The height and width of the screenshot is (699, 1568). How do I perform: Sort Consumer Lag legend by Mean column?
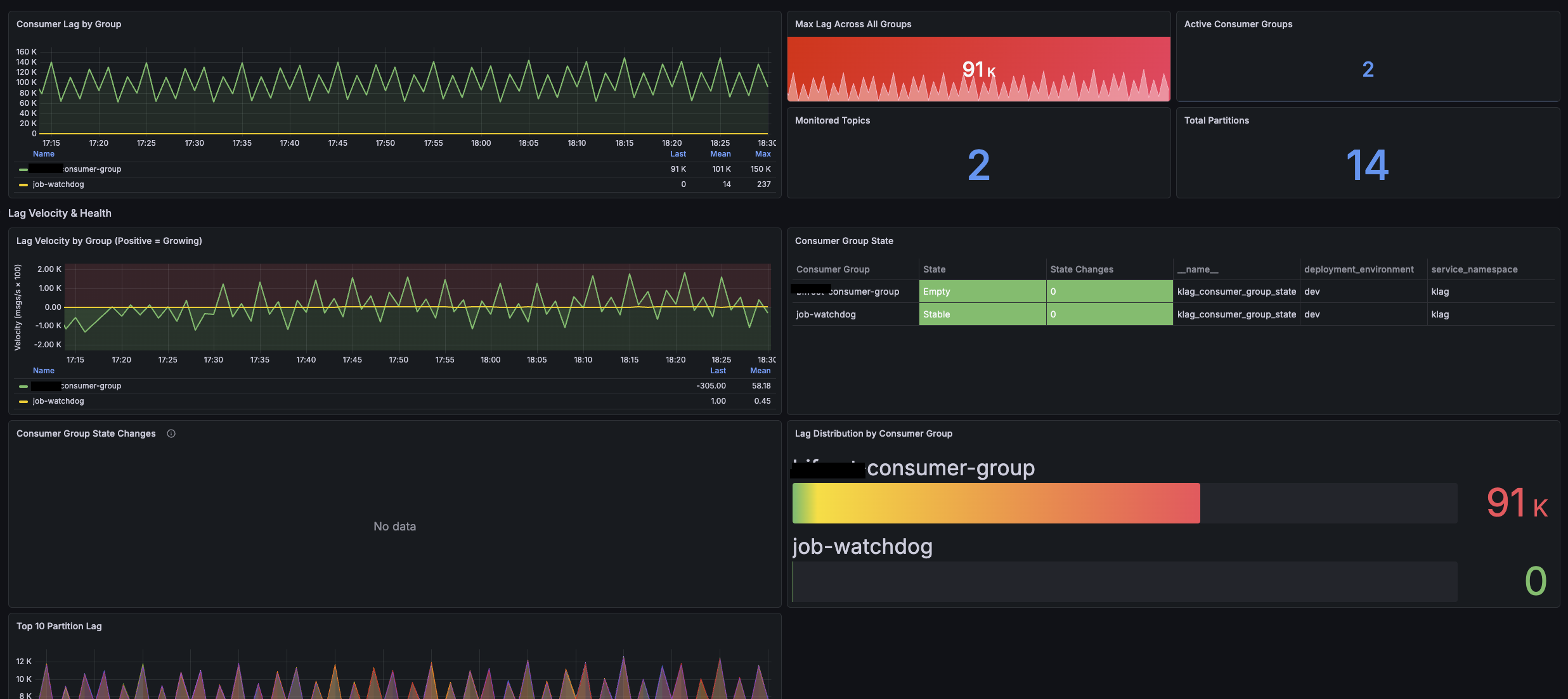(x=720, y=154)
